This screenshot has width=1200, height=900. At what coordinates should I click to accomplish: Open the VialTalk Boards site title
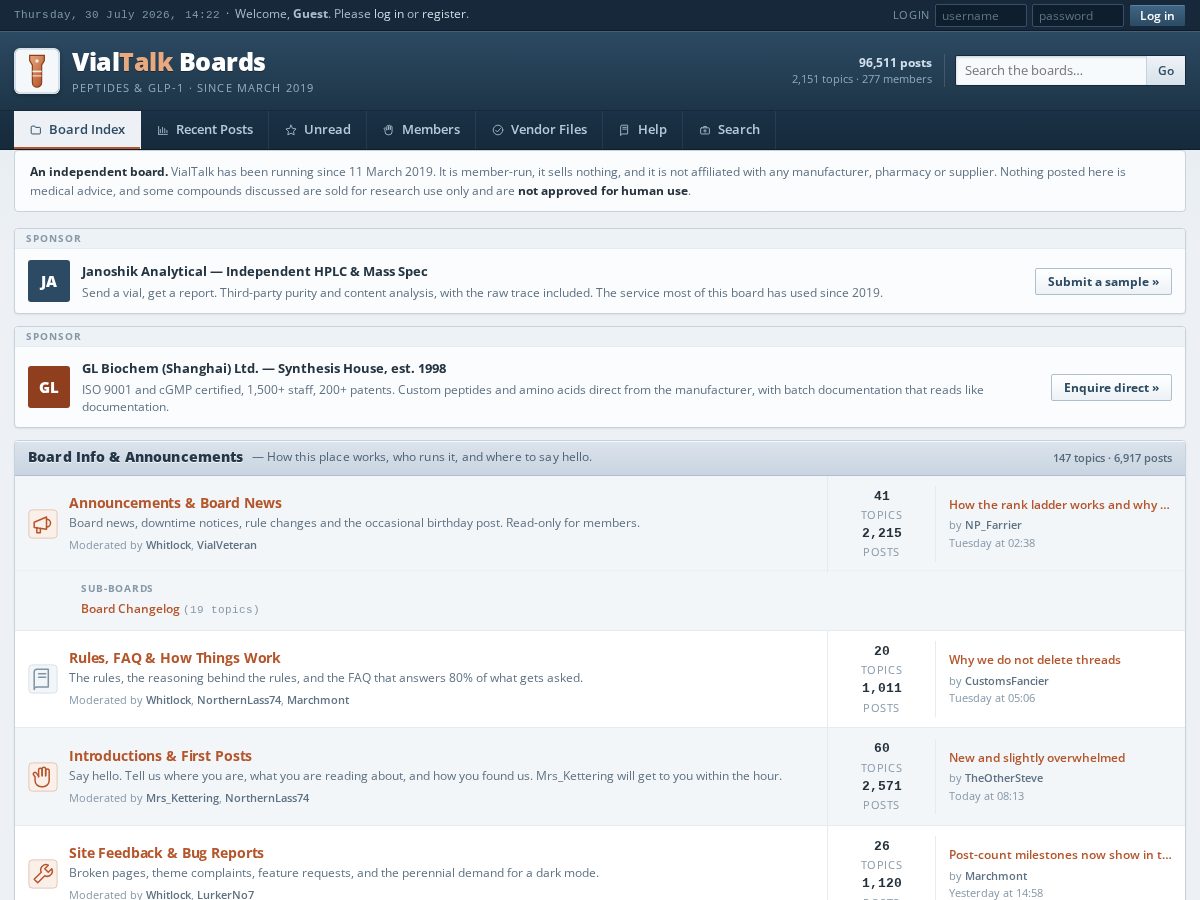click(x=169, y=62)
